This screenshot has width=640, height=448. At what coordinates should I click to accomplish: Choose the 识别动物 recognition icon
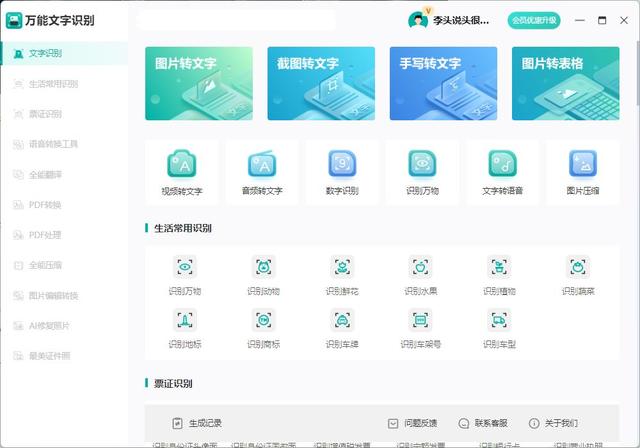(x=263, y=267)
